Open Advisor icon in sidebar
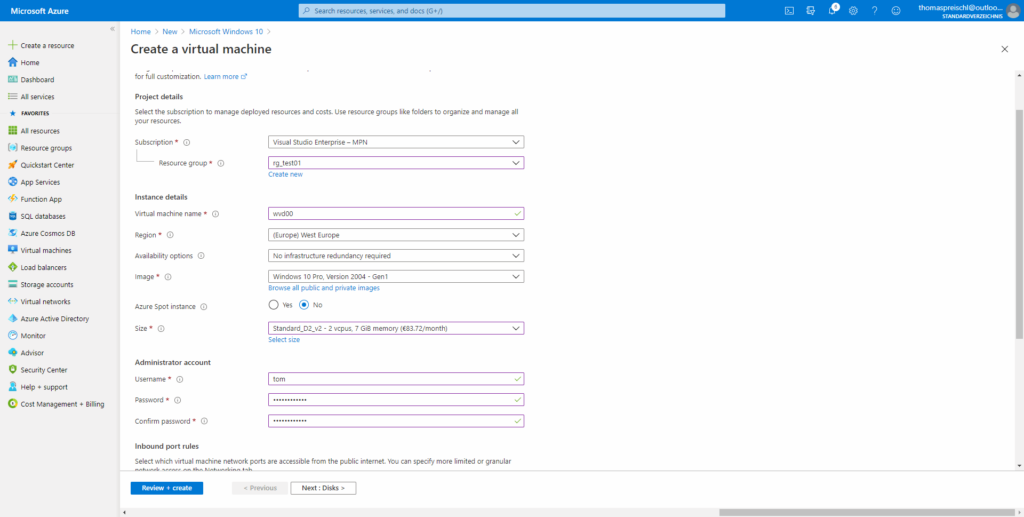1024x517 pixels. click(12, 352)
